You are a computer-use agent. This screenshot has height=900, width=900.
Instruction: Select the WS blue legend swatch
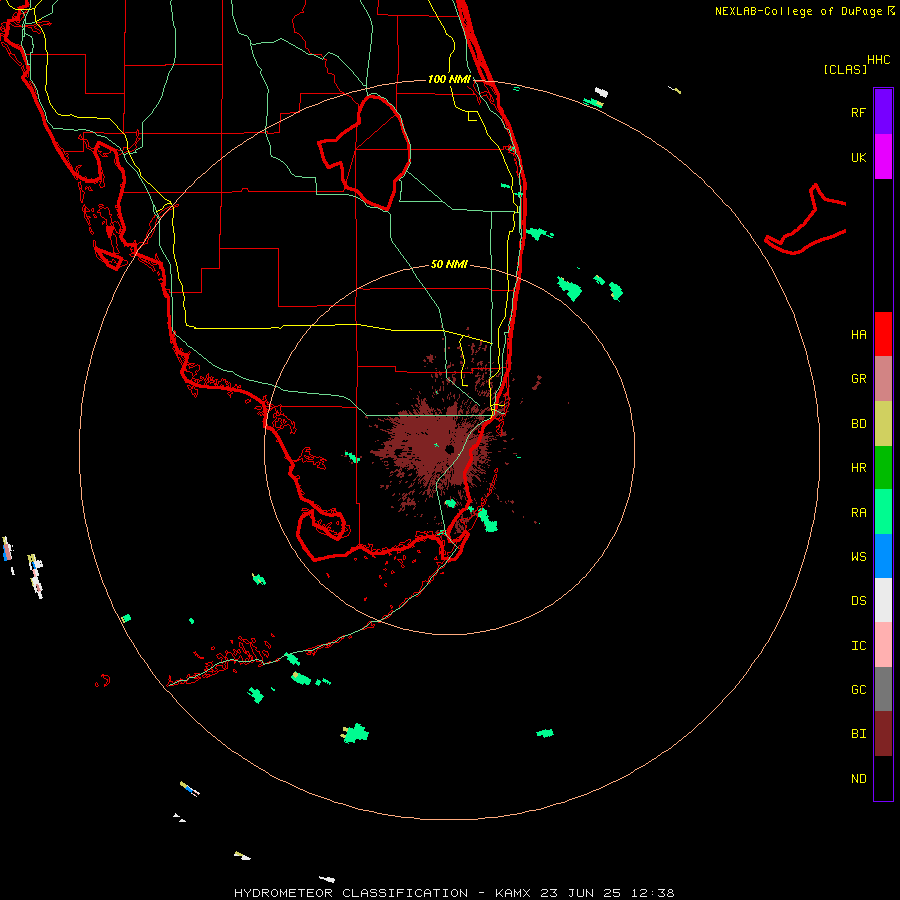pos(883,556)
